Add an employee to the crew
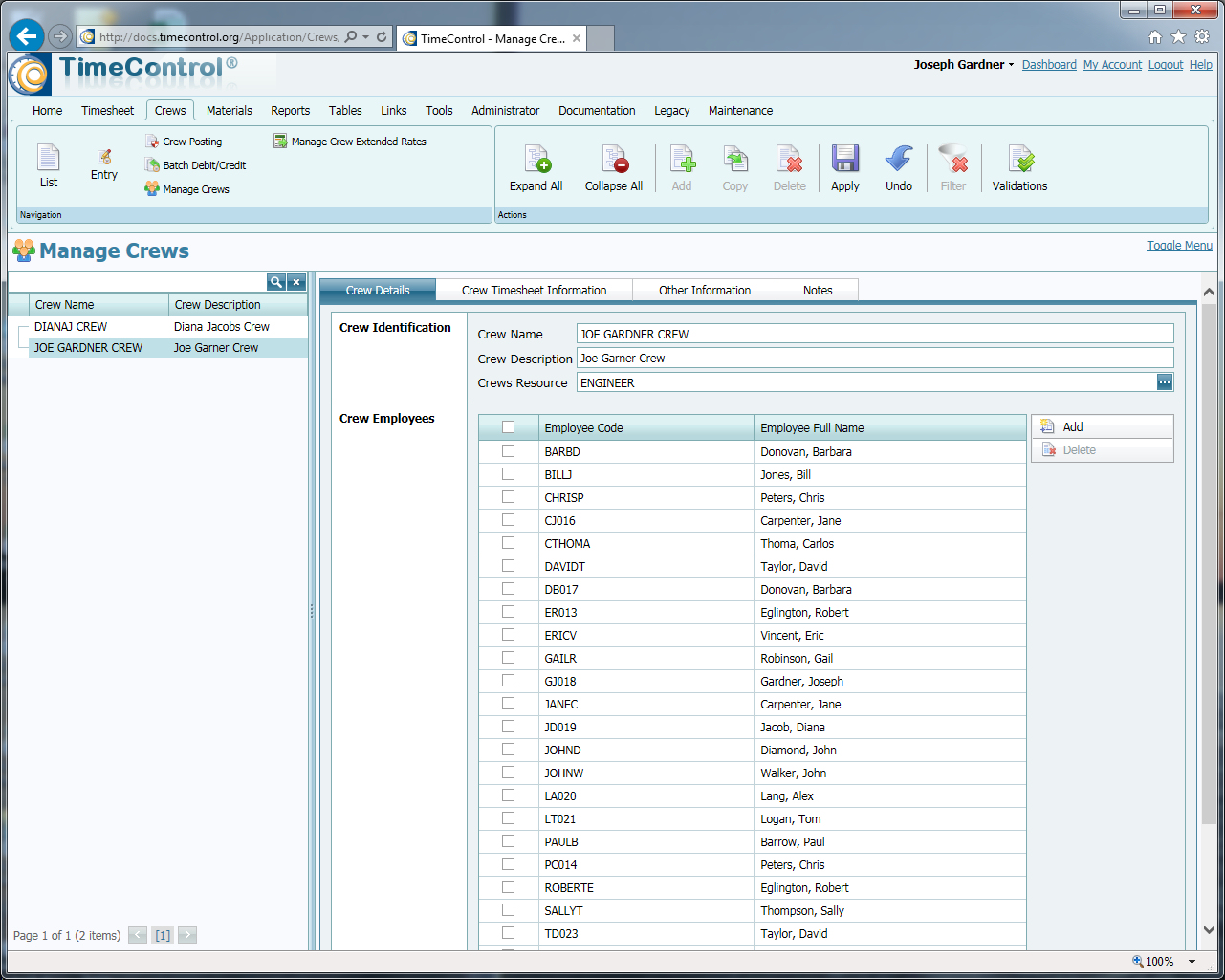The width and height of the screenshot is (1225, 980). click(x=1102, y=427)
